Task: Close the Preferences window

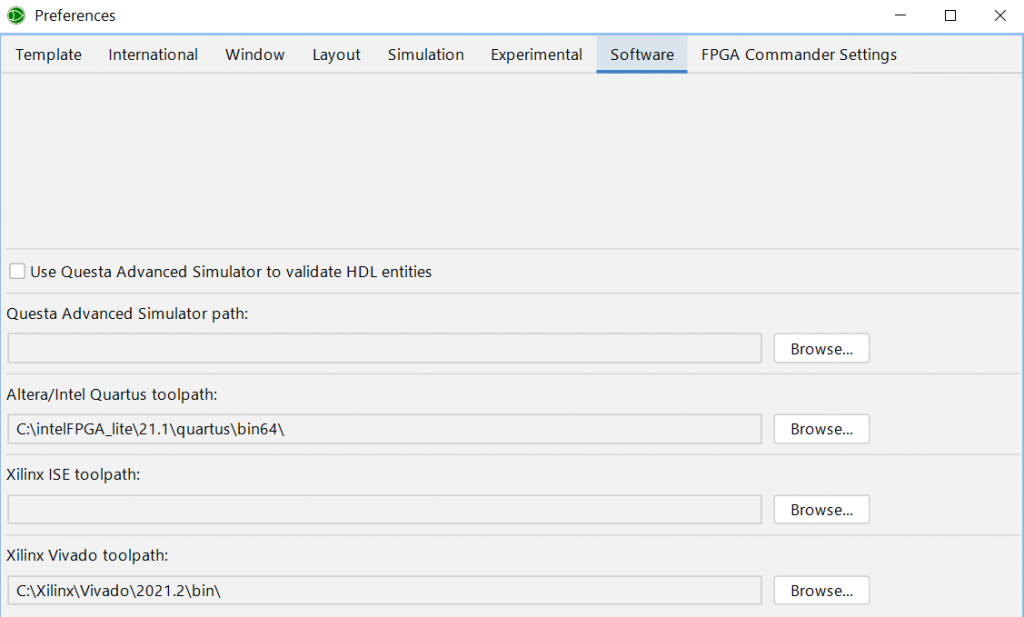Action: pyautogui.click(x=999, y=15)
